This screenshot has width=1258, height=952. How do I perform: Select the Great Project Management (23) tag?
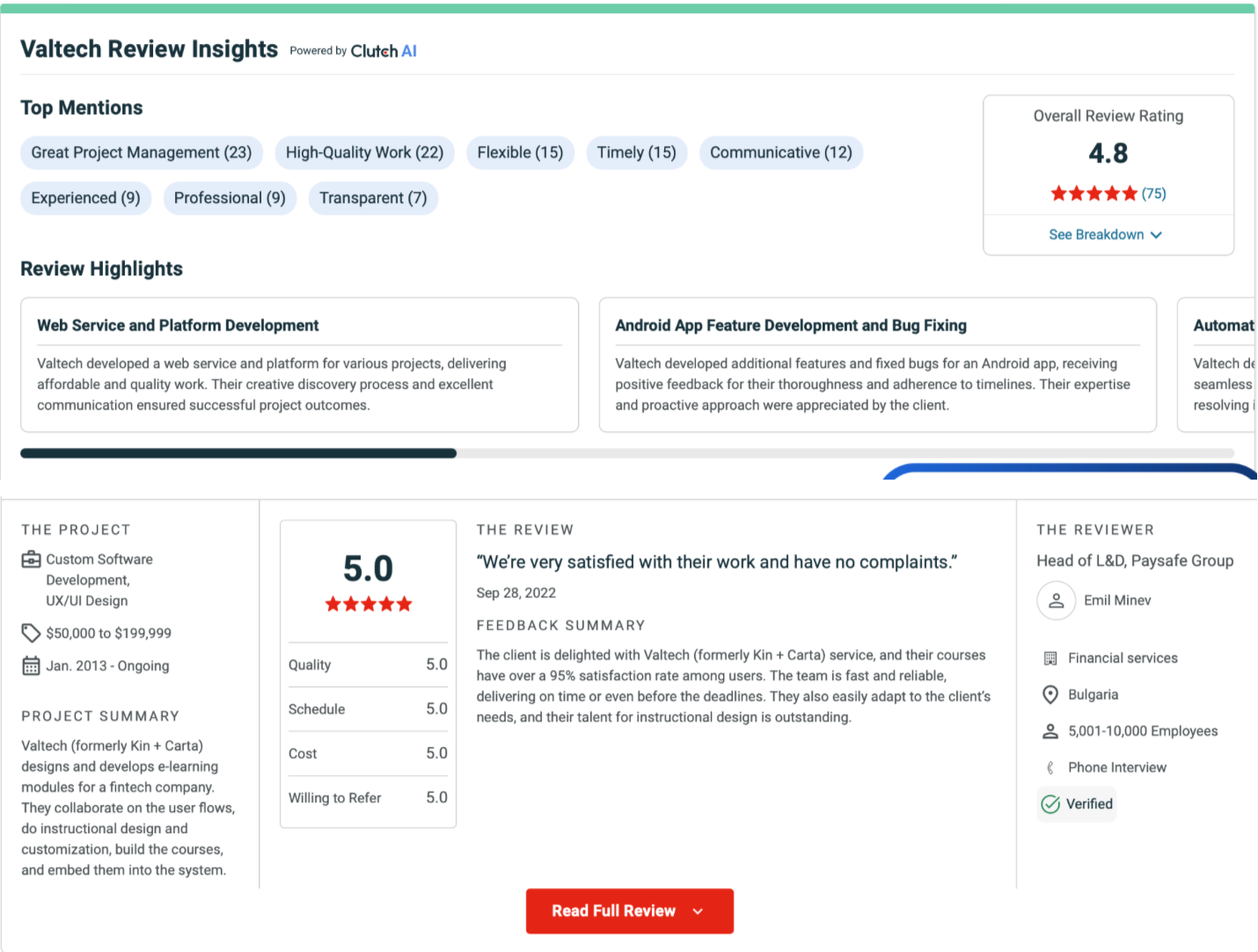[142, 153]
